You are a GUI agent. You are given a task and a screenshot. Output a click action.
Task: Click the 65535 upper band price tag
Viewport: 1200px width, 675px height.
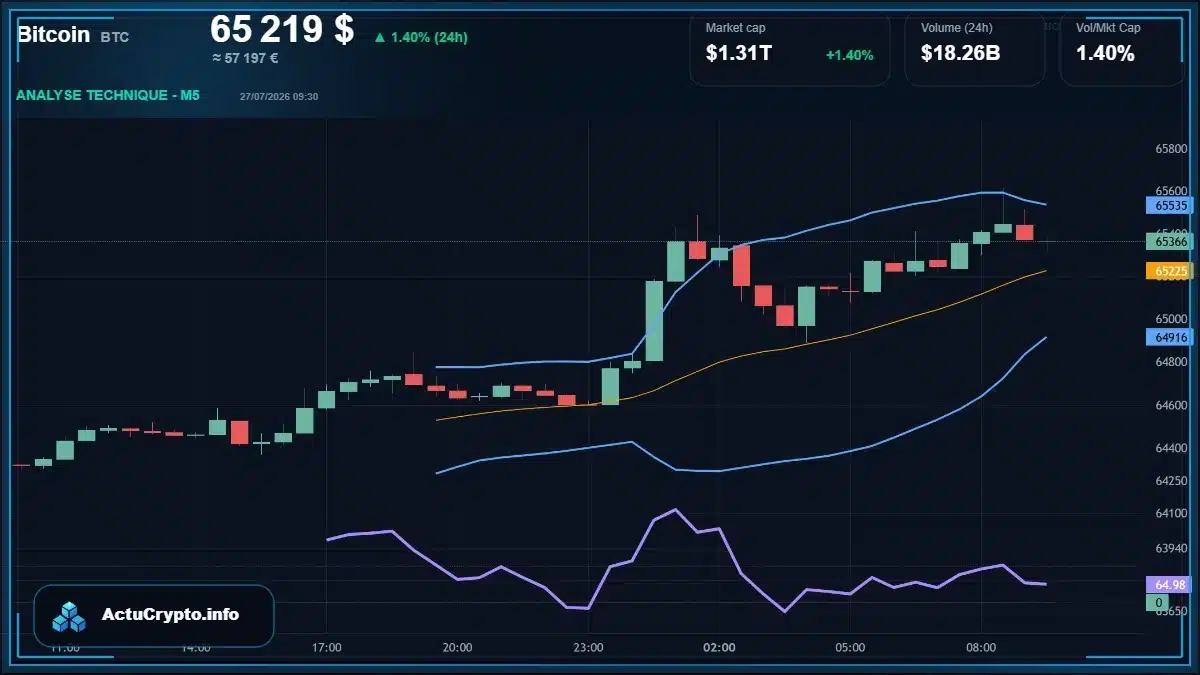pos(1170,205)
